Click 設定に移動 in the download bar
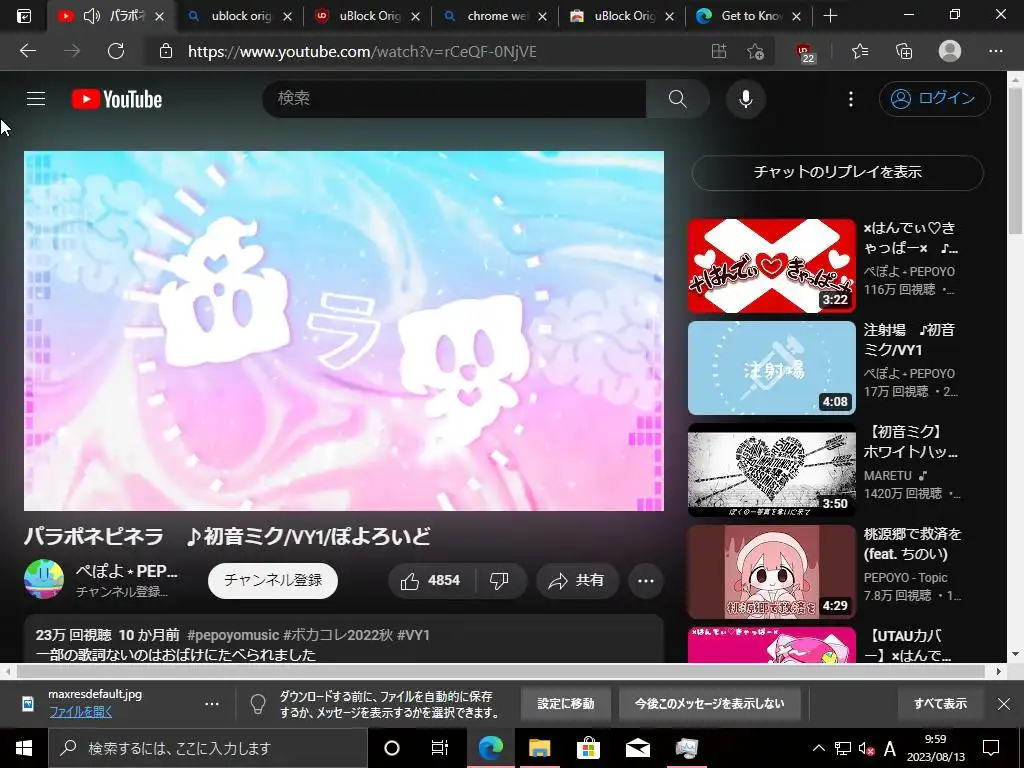Image resolution: width=1024 pixels, height=768 pixels. click(566, 703)
